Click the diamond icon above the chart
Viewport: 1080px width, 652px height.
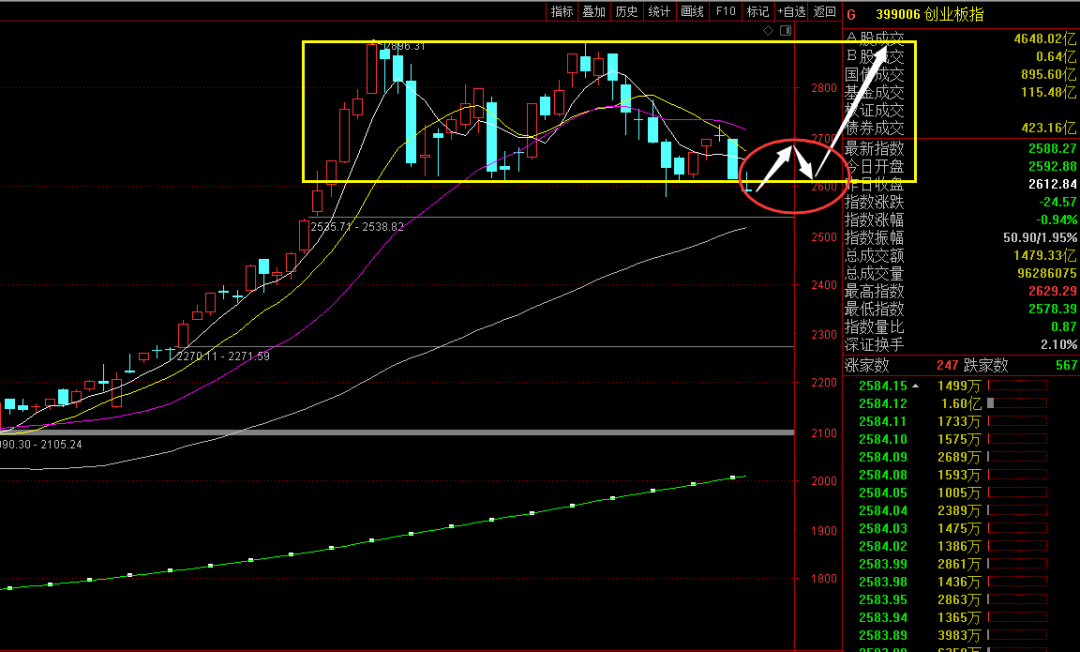tap(769, 30)
